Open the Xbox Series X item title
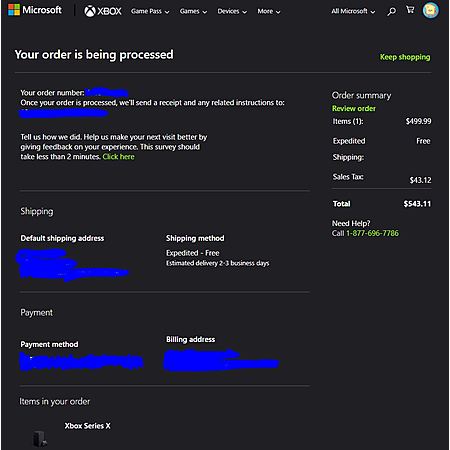The width and height of the screenshot is (450, 450). point(88,426)
